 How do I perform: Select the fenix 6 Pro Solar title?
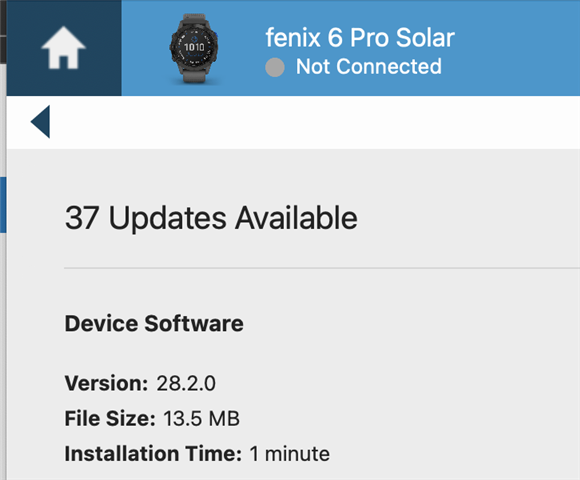click(x=360, y=38)
